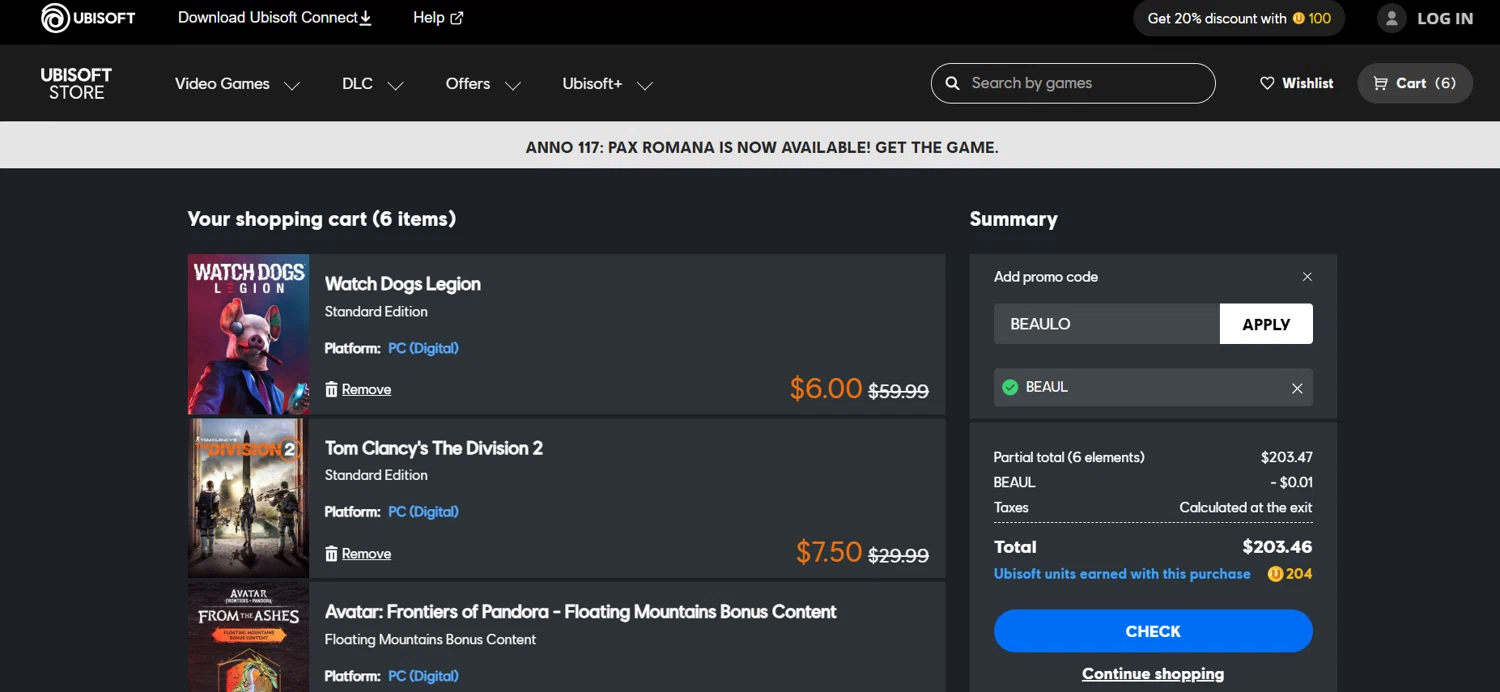Screen dimensions: 1500x692
Task: Open Tom Clancy's The Division 2 title
Action: point(434,448)
